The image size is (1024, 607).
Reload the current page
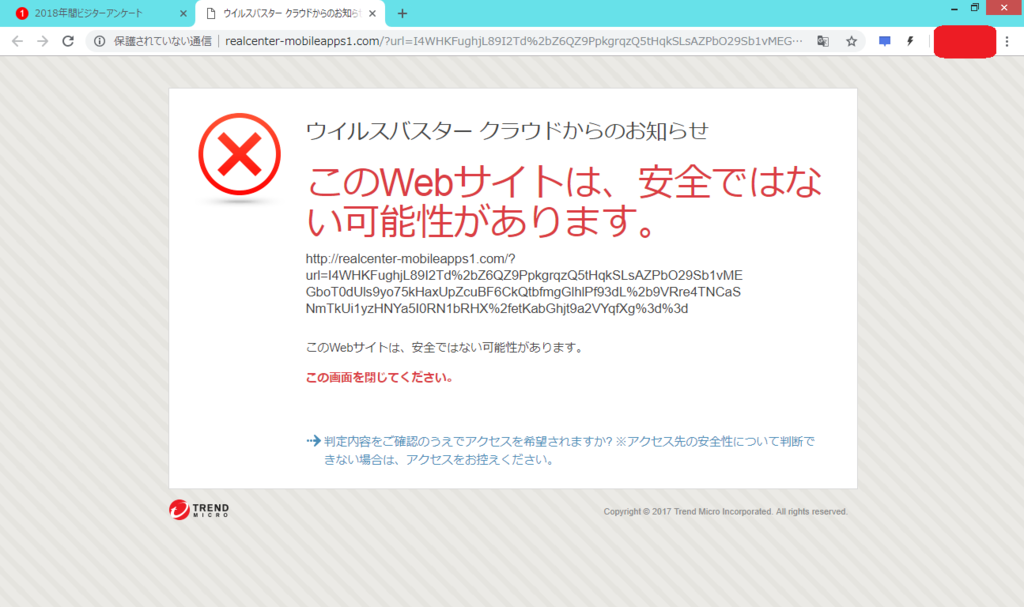pos(68,41)
